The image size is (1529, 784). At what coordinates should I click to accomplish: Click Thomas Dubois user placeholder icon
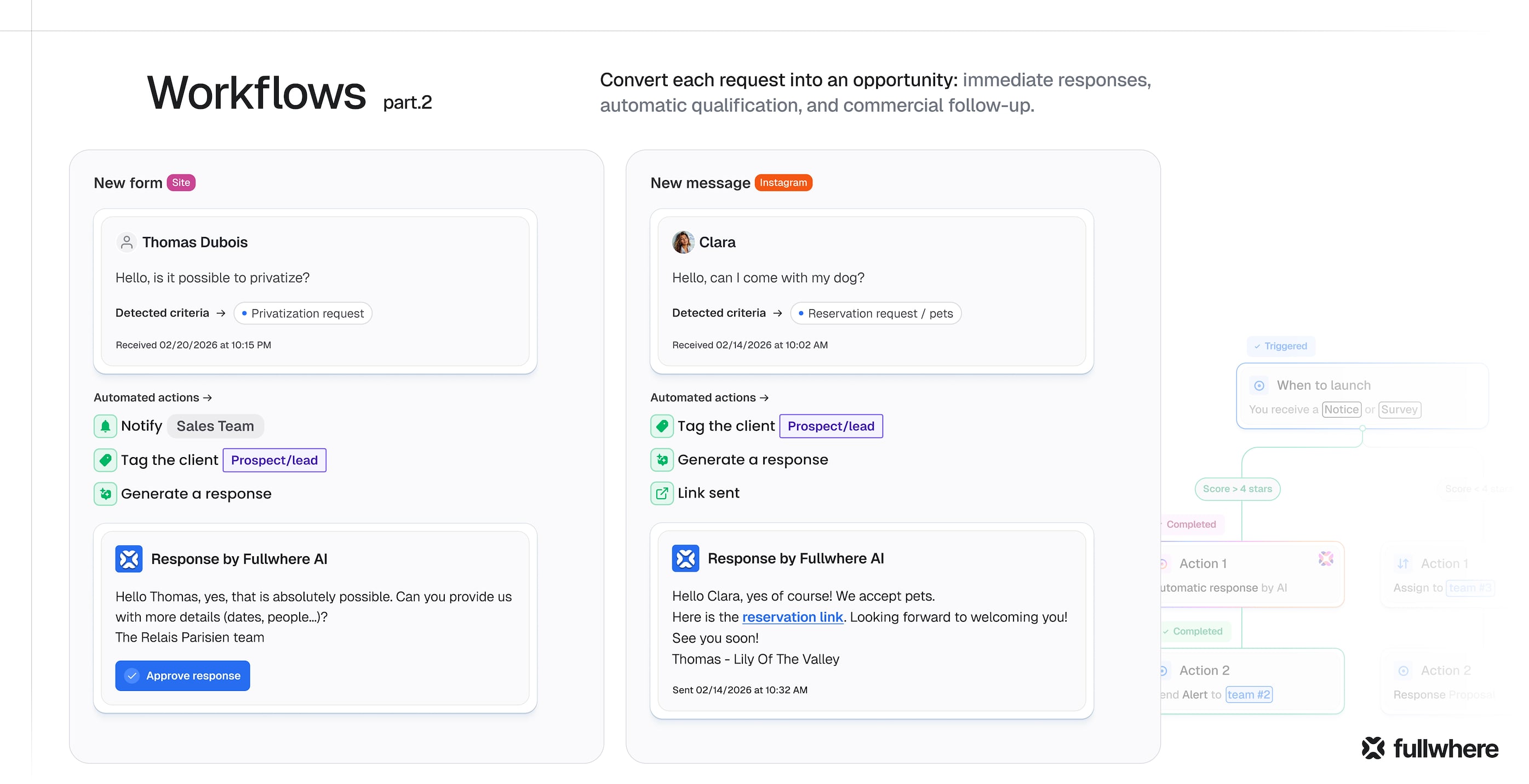[x=127, y=242]
